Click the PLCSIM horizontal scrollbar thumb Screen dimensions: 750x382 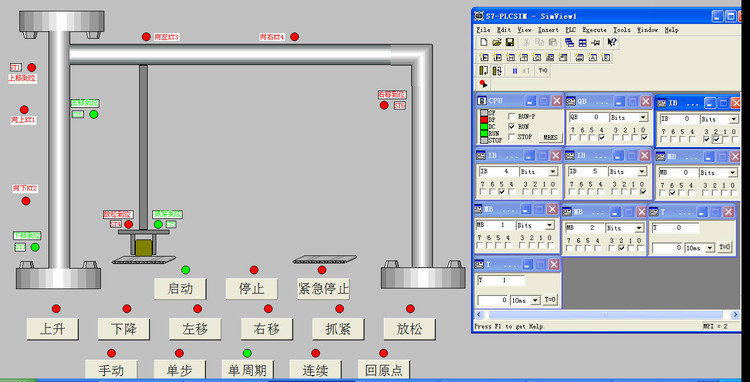point(605,315)
